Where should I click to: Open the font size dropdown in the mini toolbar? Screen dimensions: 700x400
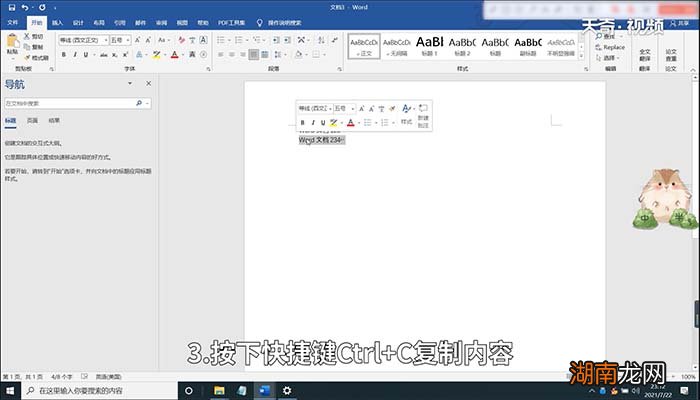343,108
